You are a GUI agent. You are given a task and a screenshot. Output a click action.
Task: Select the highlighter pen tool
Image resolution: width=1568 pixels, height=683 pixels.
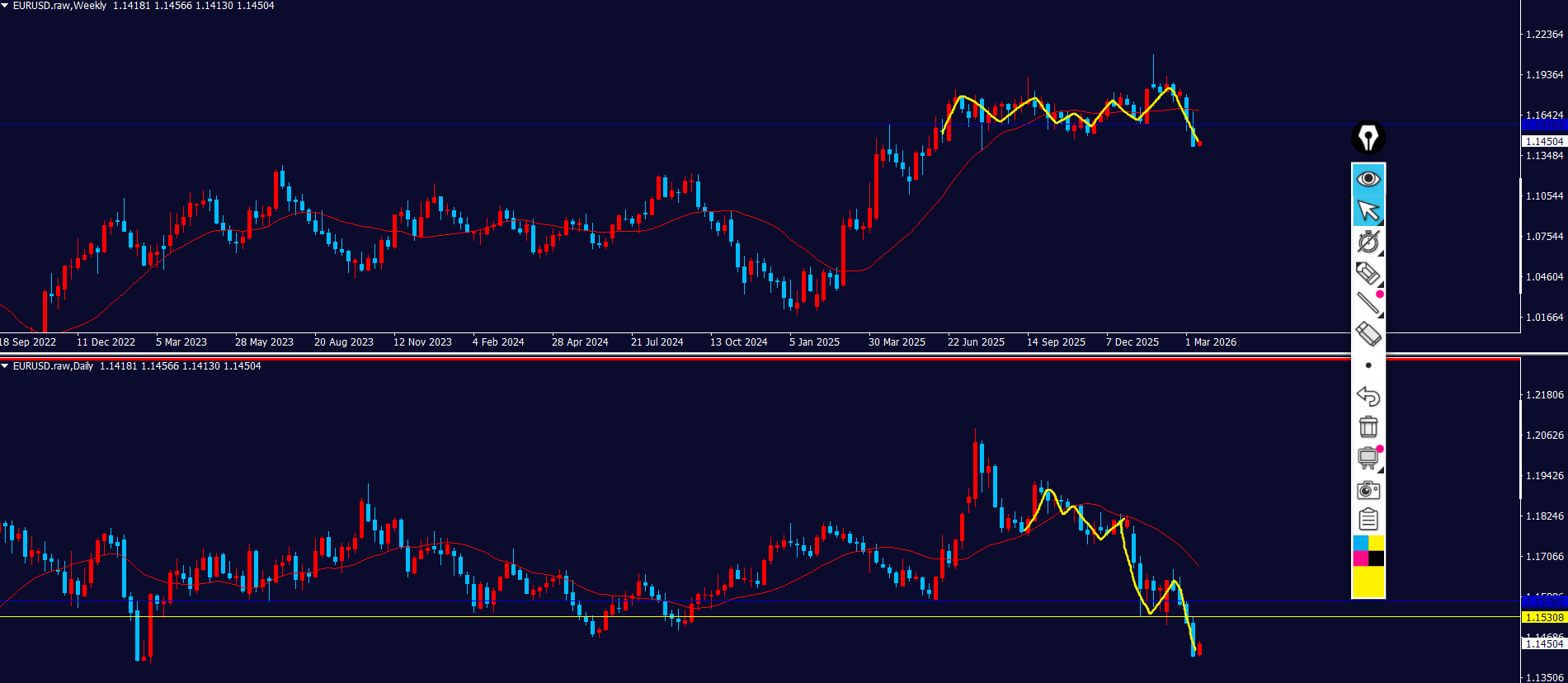1368,273
